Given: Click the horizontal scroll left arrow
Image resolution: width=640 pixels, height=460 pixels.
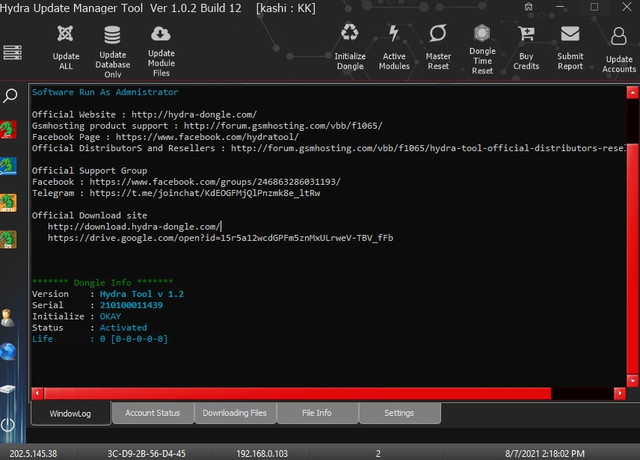Looking at the screenshot, I should pyautogui.click(x=37, y=393).
